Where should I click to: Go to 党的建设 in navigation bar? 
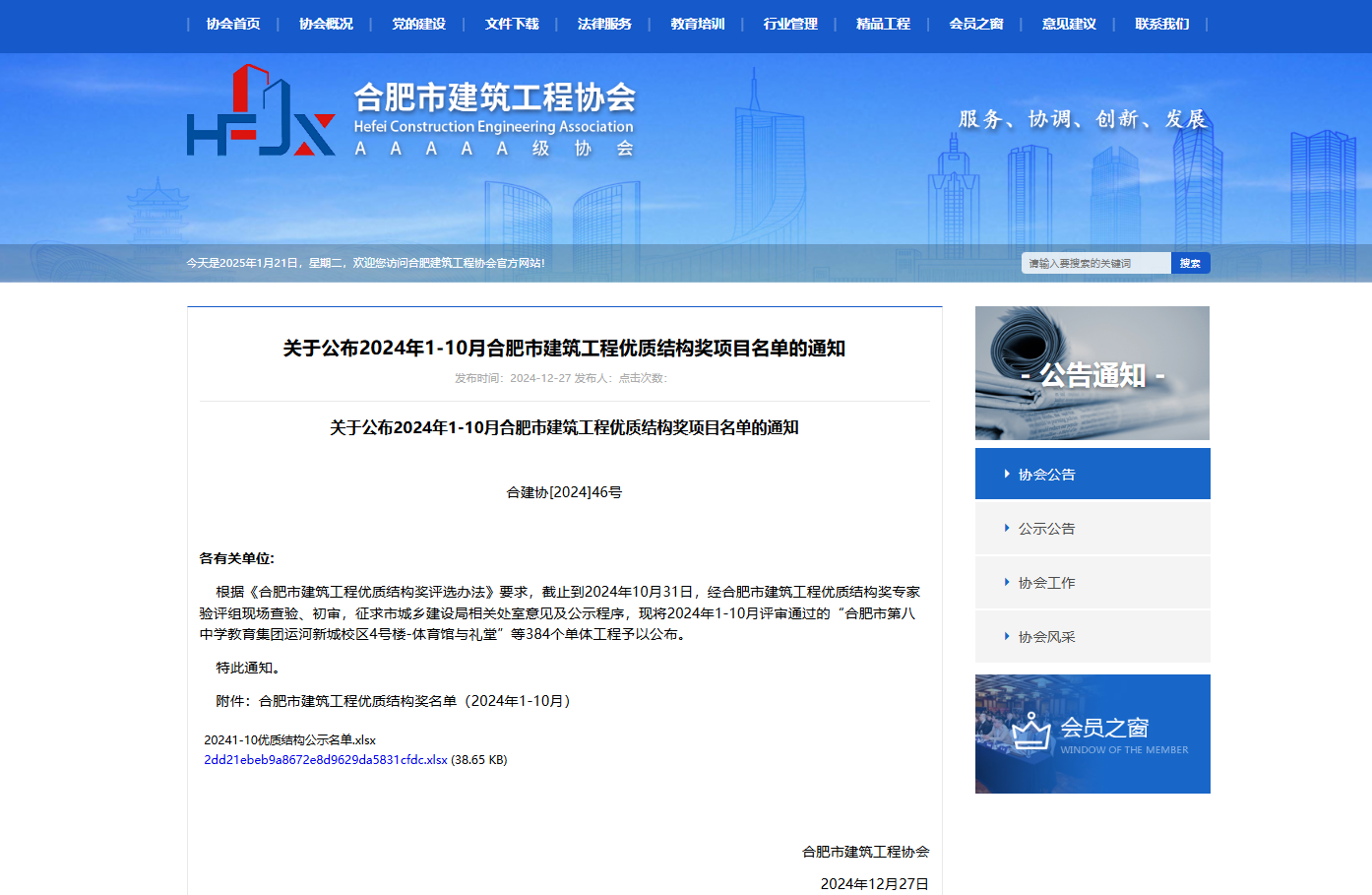coord(418,24)
